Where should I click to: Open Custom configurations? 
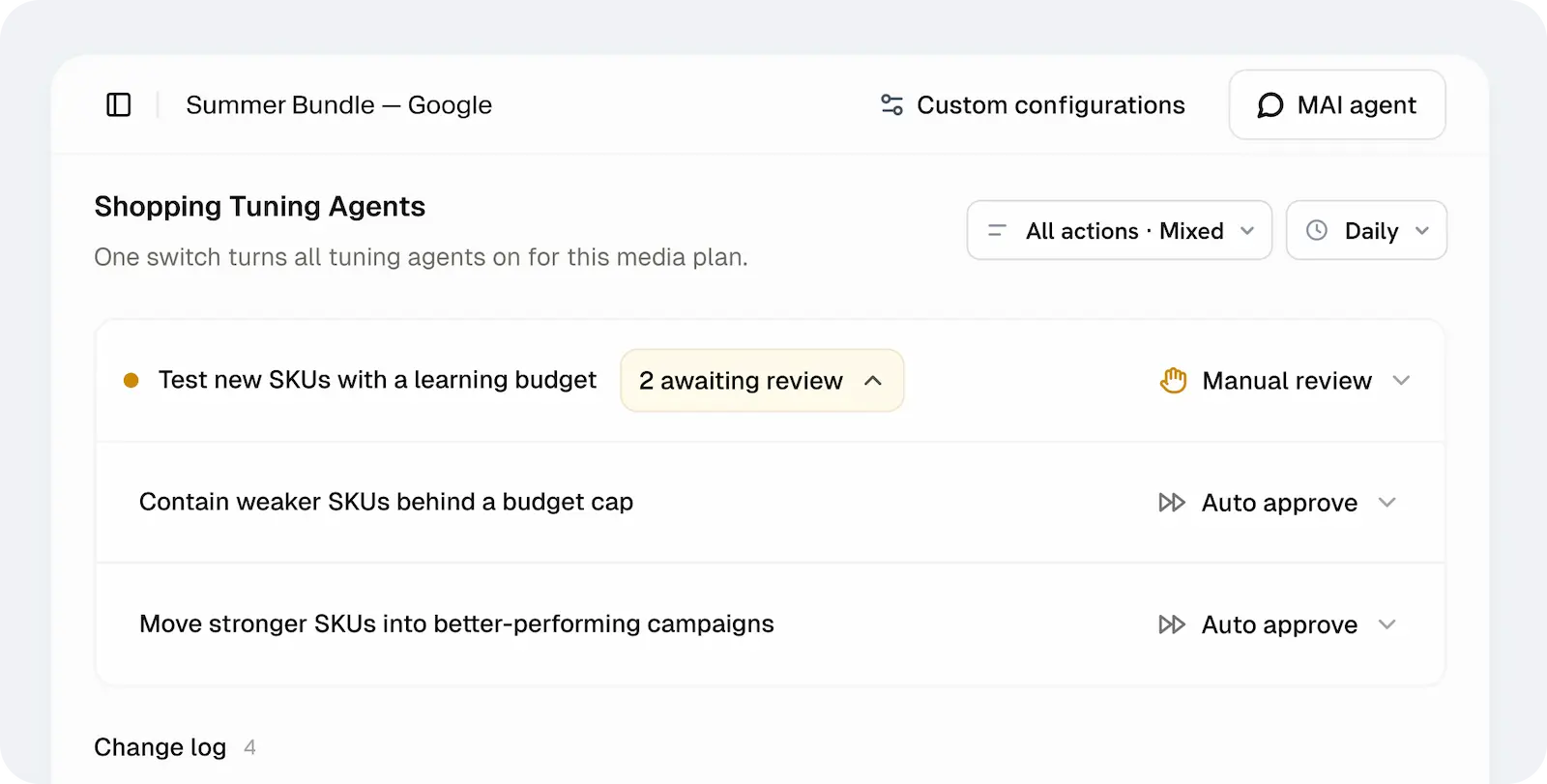tap(1033, 104)
